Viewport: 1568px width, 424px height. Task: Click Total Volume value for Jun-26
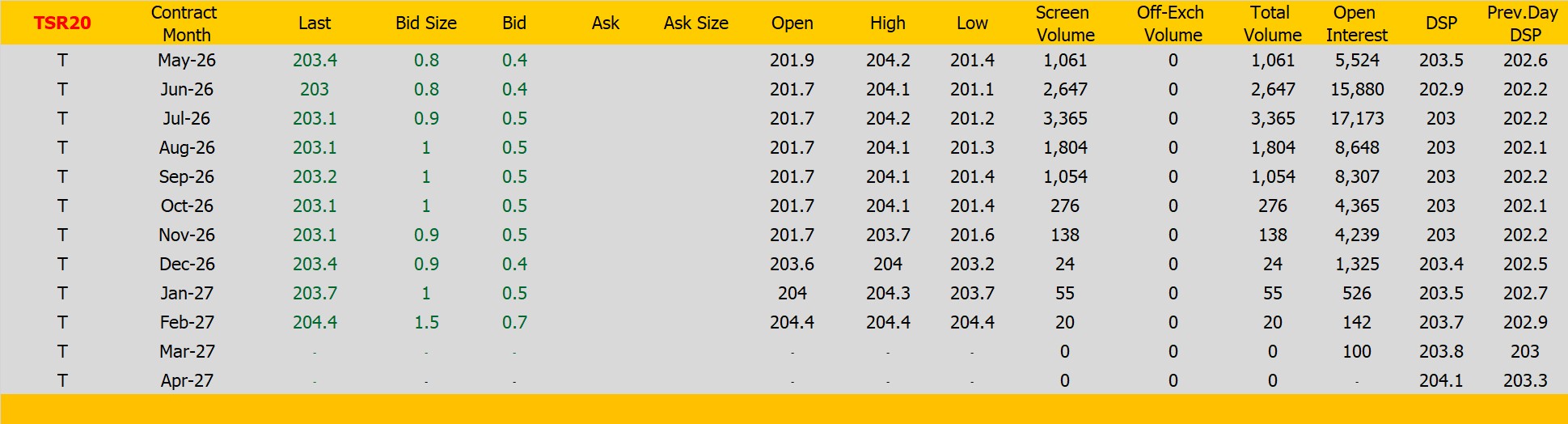(1273, 90)
